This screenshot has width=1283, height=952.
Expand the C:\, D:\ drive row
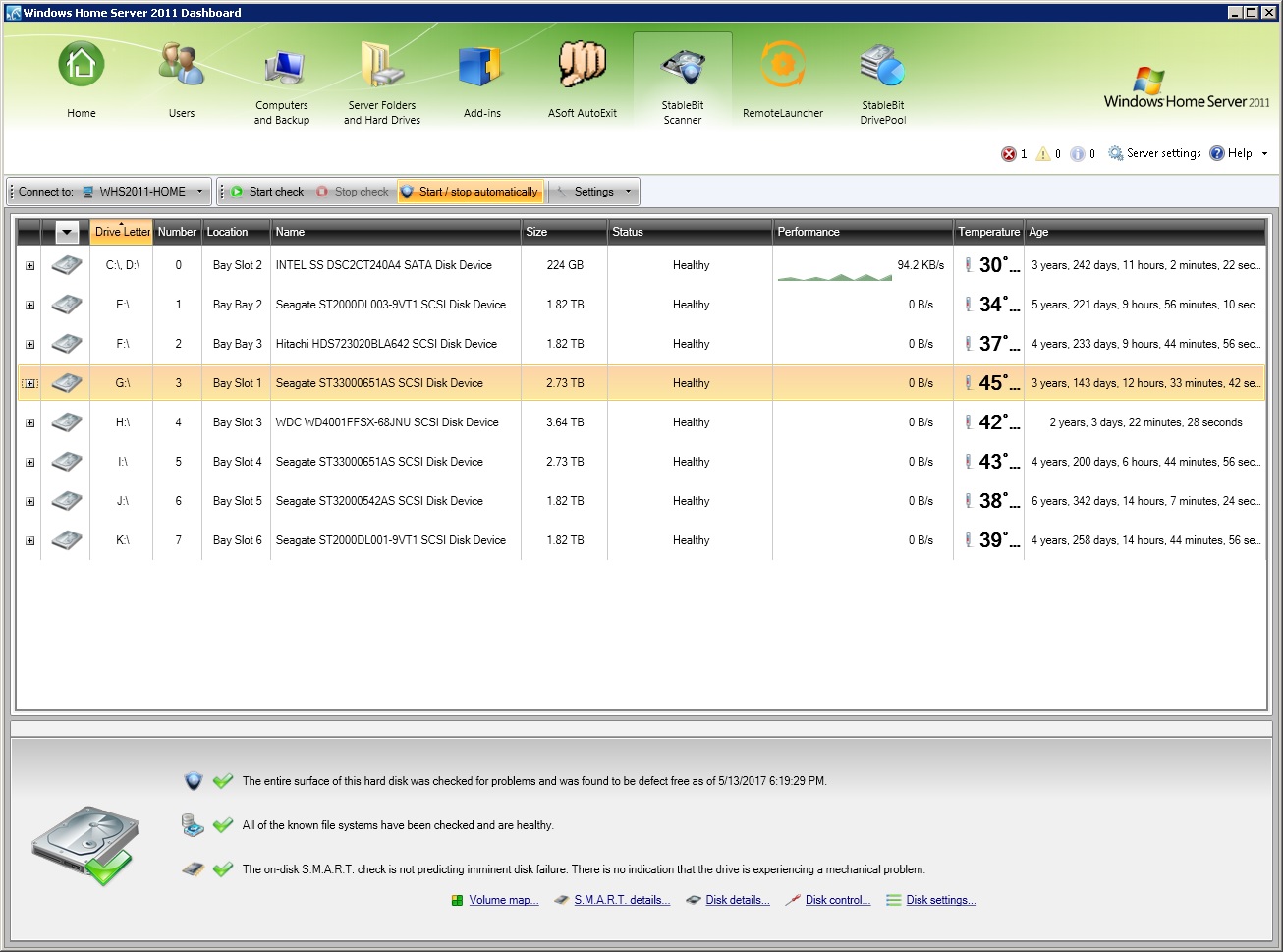pyautogui.click(x=30, y=266)
